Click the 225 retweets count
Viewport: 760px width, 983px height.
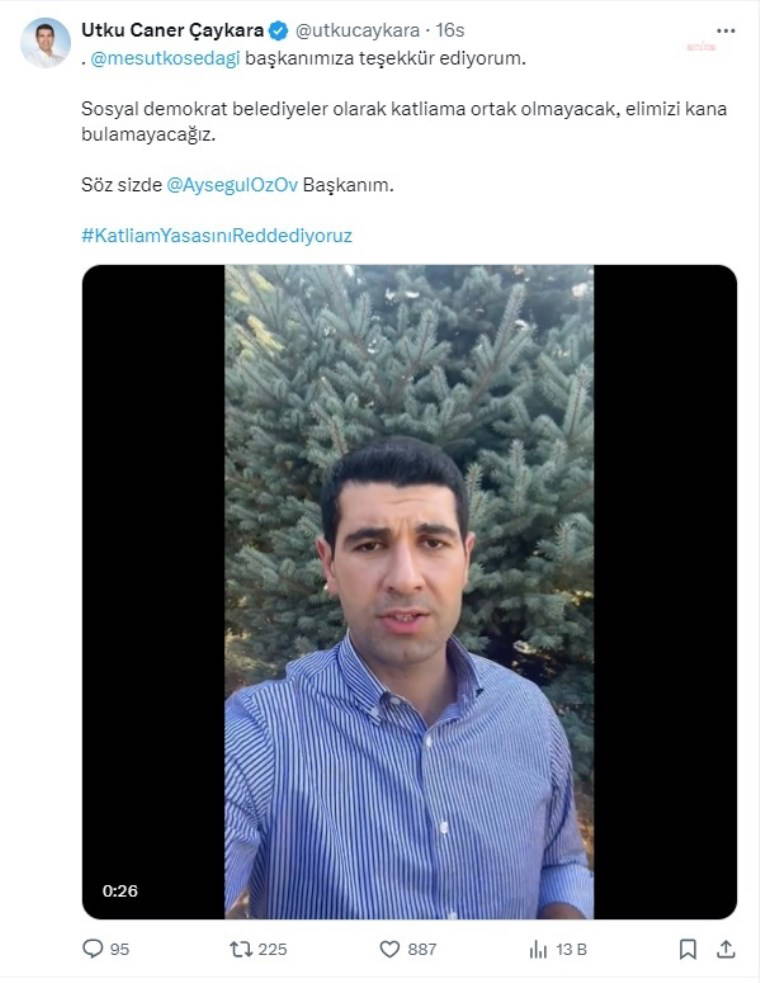pos(272,949)
